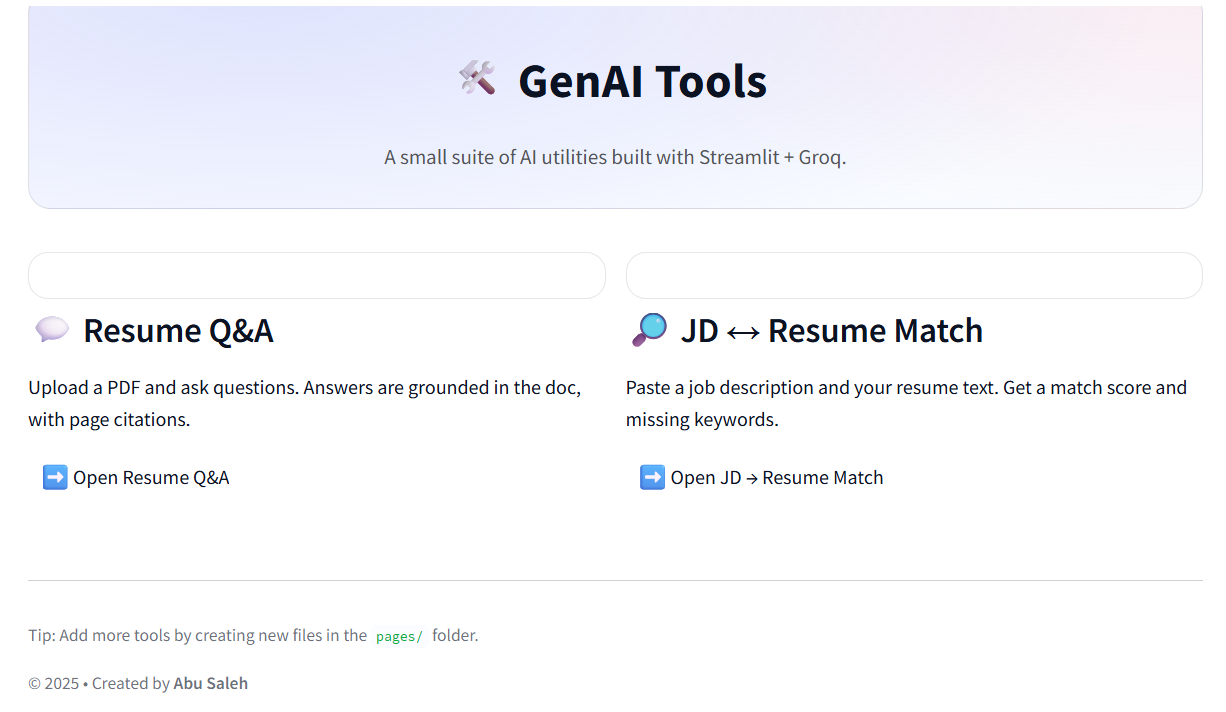Click the empty box above JD Resume Match
This screenshot has height=712, width=1226.
coord(913,275)
